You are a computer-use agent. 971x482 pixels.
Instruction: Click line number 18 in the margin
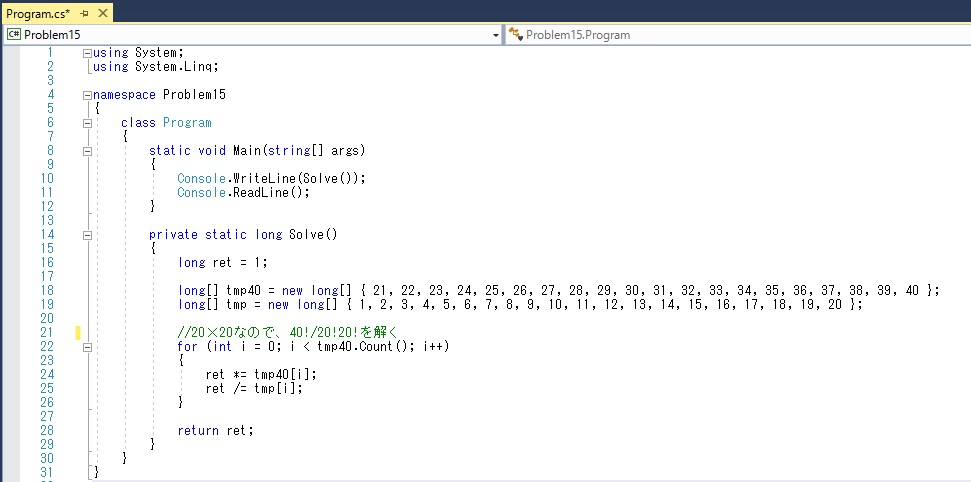[47, 291]
